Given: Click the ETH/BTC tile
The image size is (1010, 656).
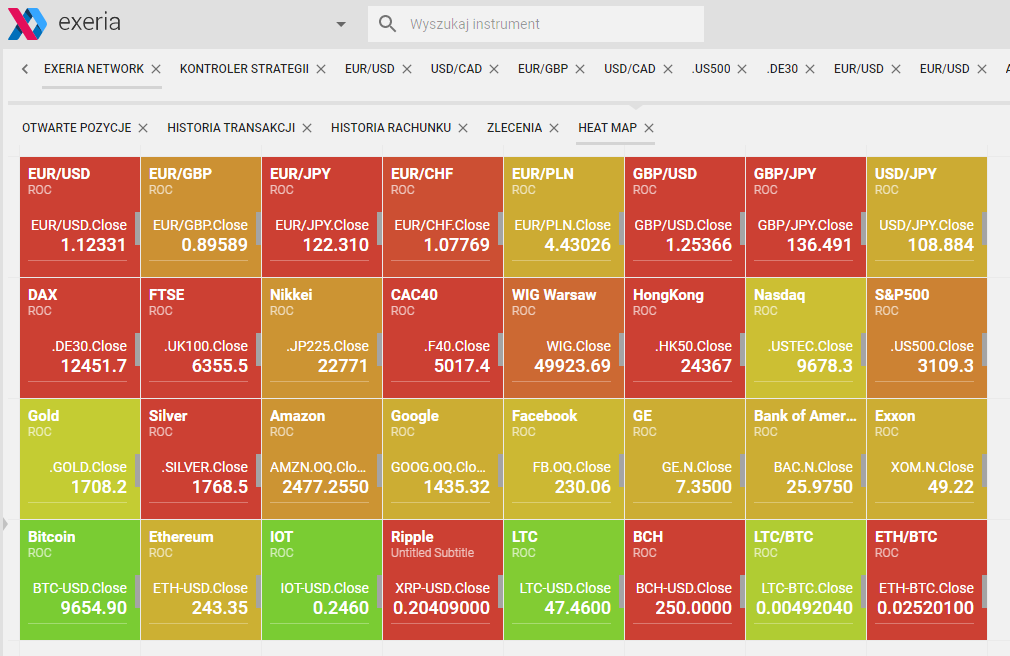Looking at the screenshot, I should 927,581.
